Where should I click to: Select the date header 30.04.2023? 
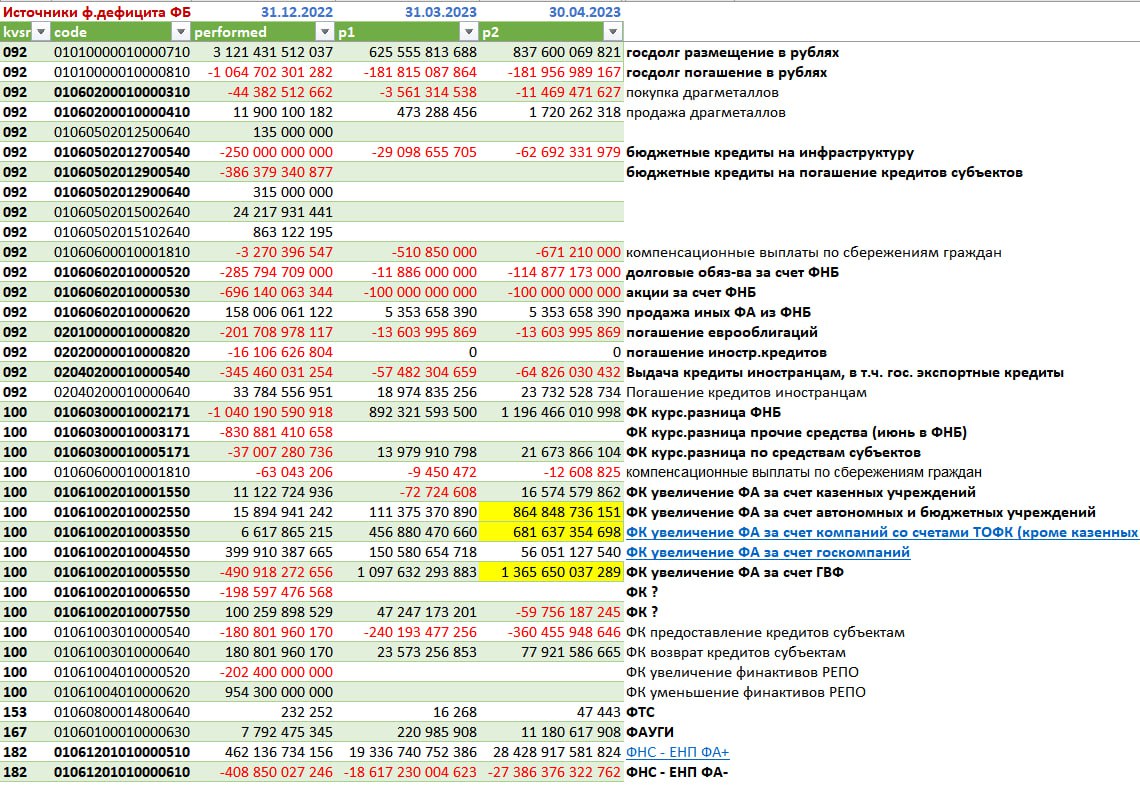pyautogui.click(x=585, y=12)
